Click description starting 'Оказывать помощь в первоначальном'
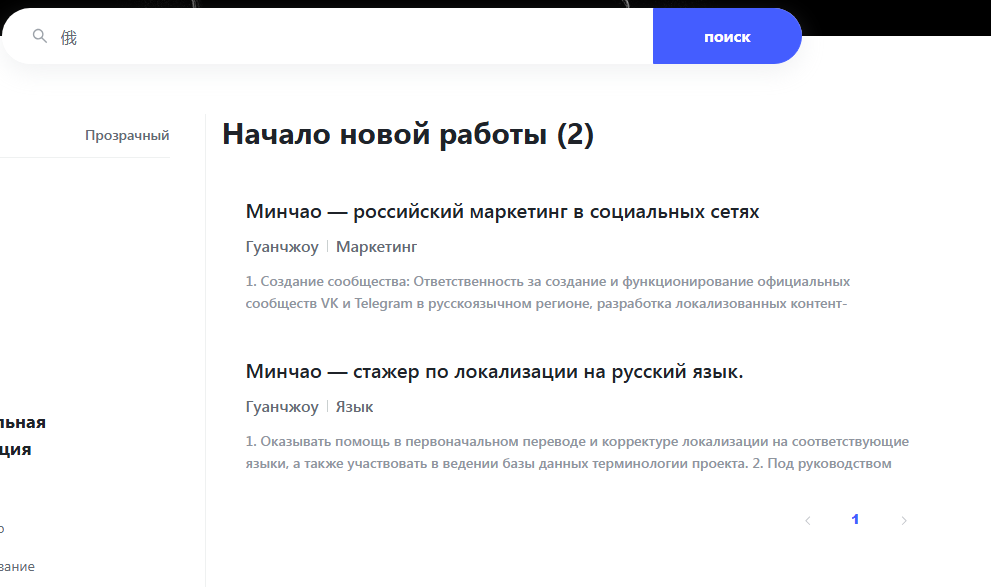 (577, 452)
